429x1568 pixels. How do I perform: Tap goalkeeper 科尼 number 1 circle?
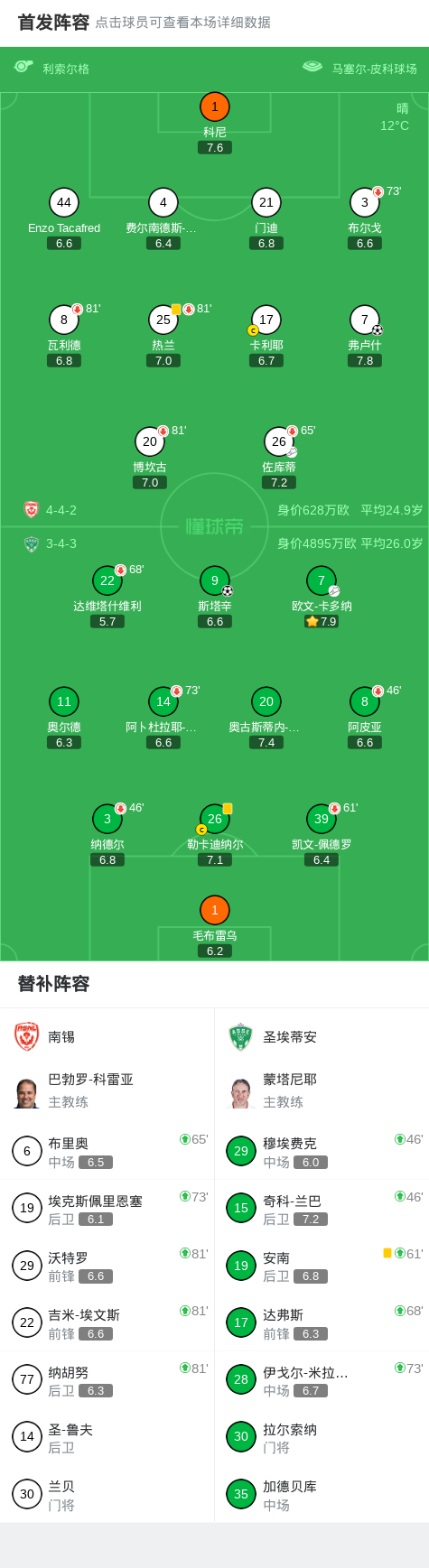tap(215, 107)
